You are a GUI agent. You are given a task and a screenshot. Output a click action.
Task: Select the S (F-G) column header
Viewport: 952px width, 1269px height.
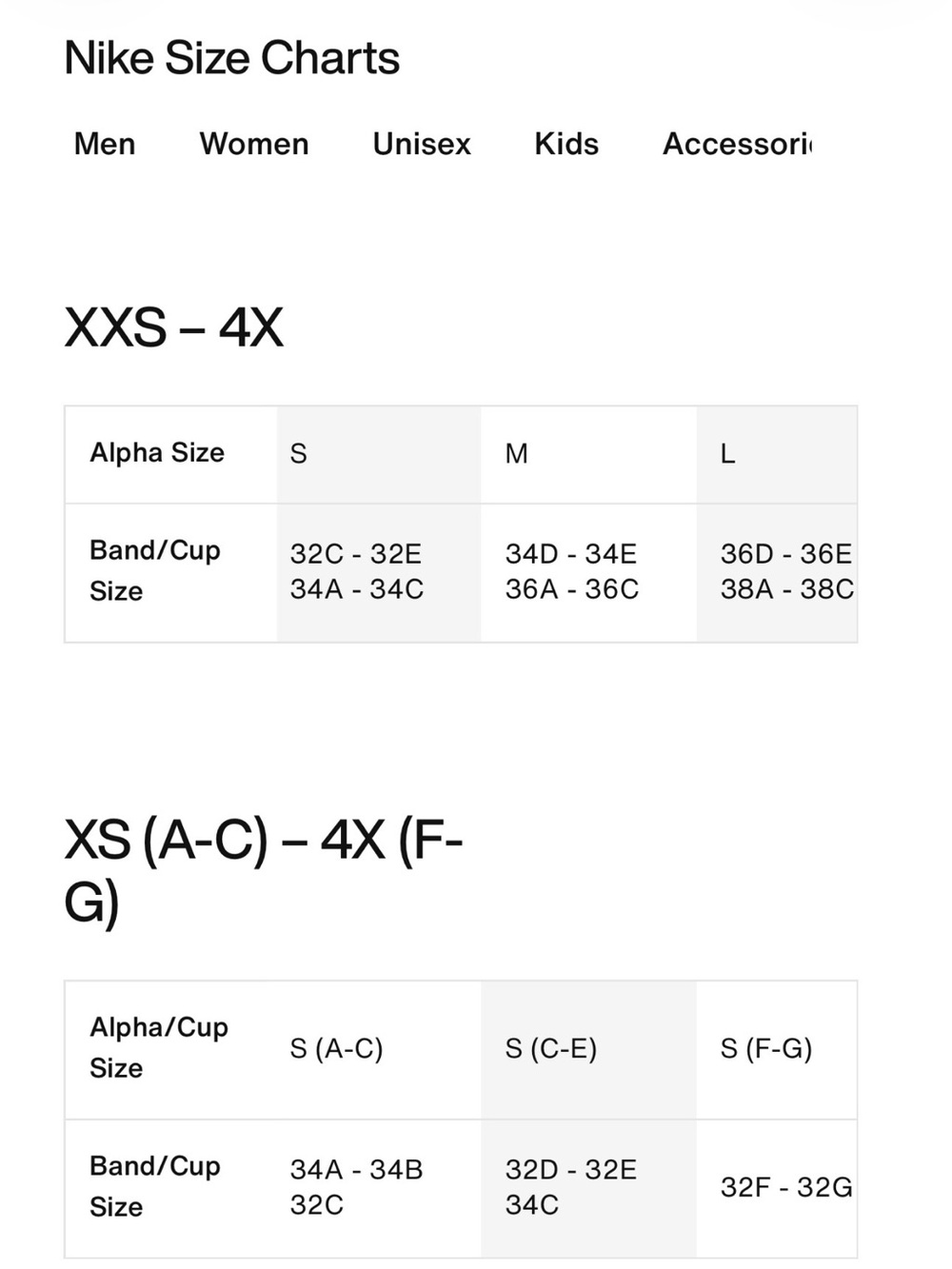pos(777,1049)
